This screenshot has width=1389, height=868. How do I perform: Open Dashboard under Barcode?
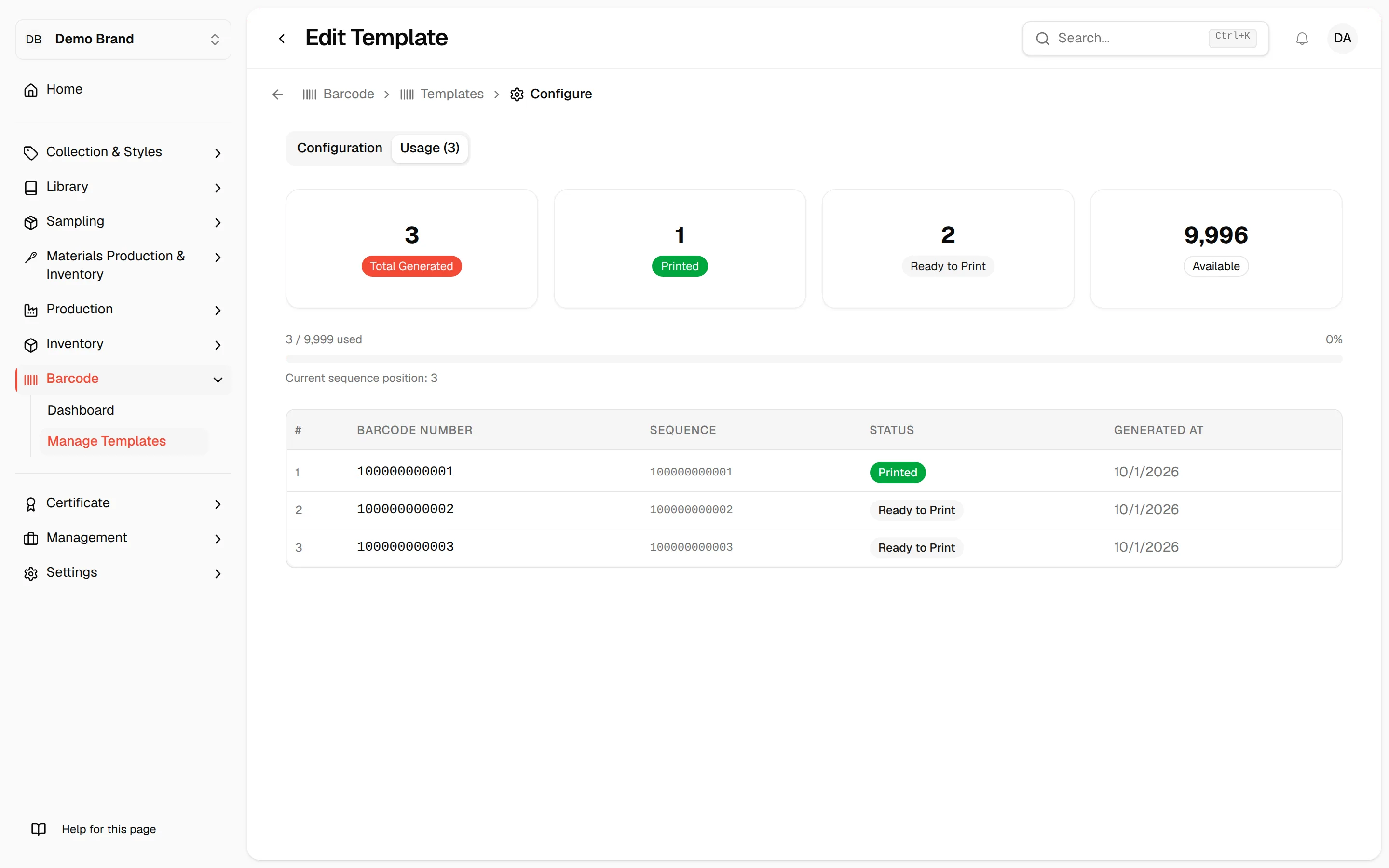[81, 410]
